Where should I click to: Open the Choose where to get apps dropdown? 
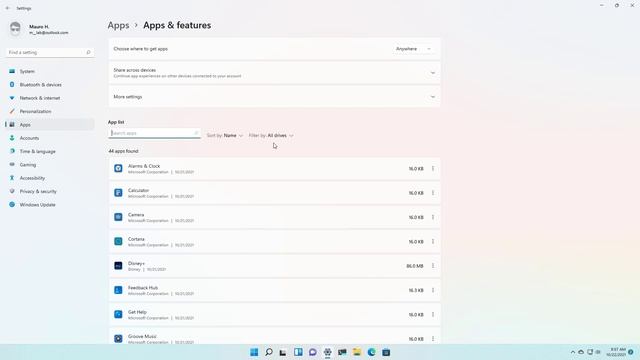pyautogui.click(x=413, y=49)
